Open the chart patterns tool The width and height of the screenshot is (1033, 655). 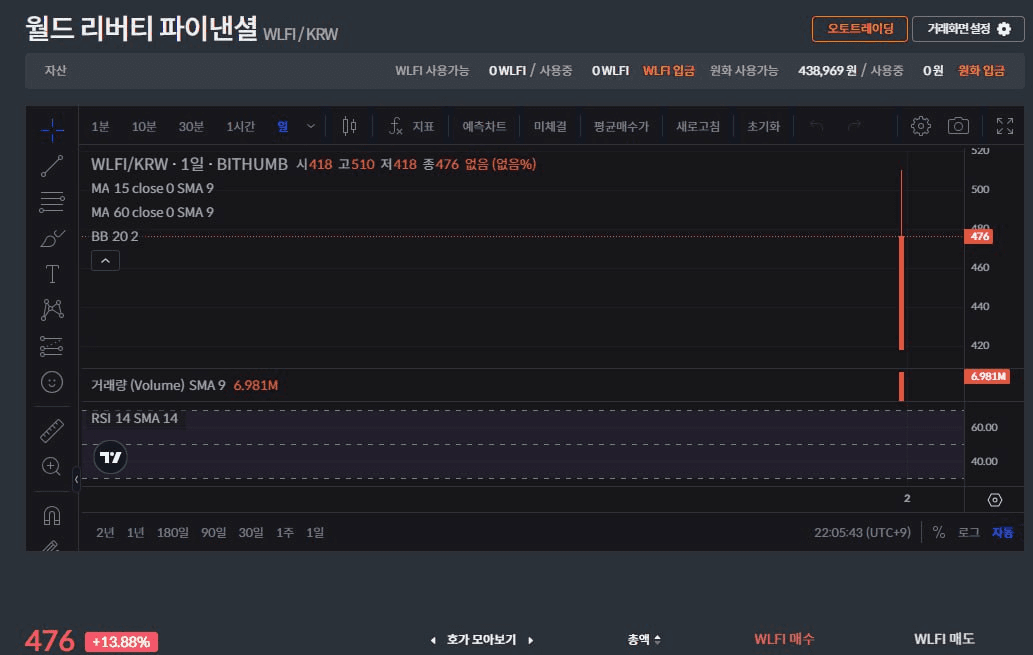52,310
